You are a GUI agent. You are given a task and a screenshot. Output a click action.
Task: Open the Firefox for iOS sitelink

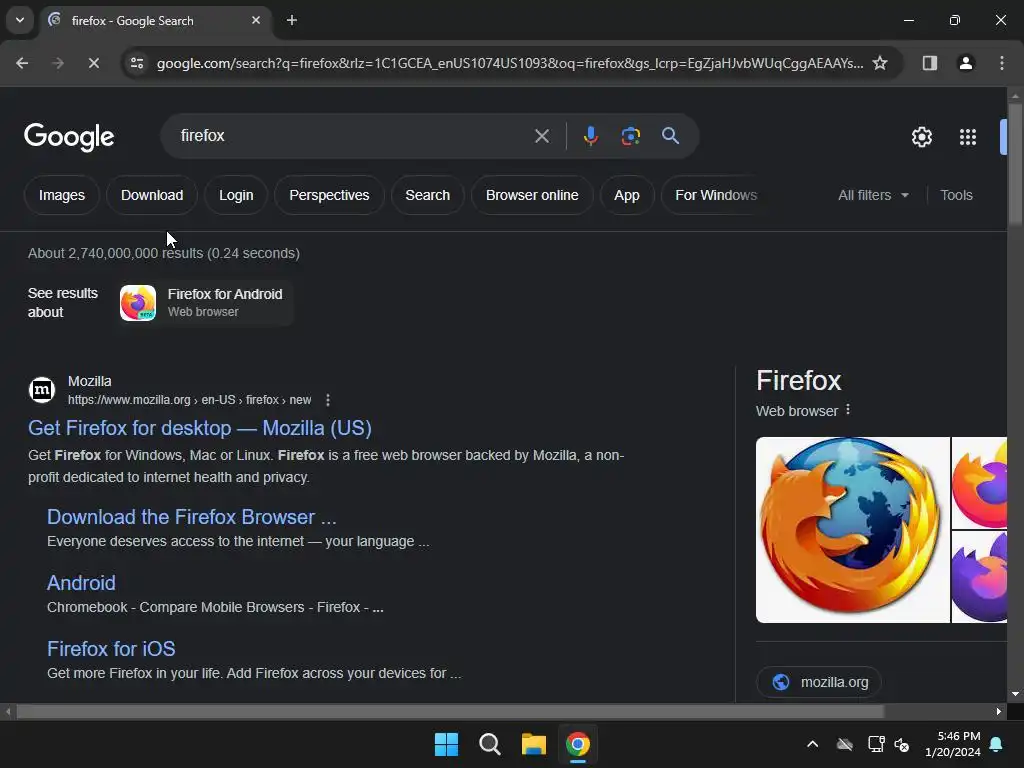click(x=111, y=648)
